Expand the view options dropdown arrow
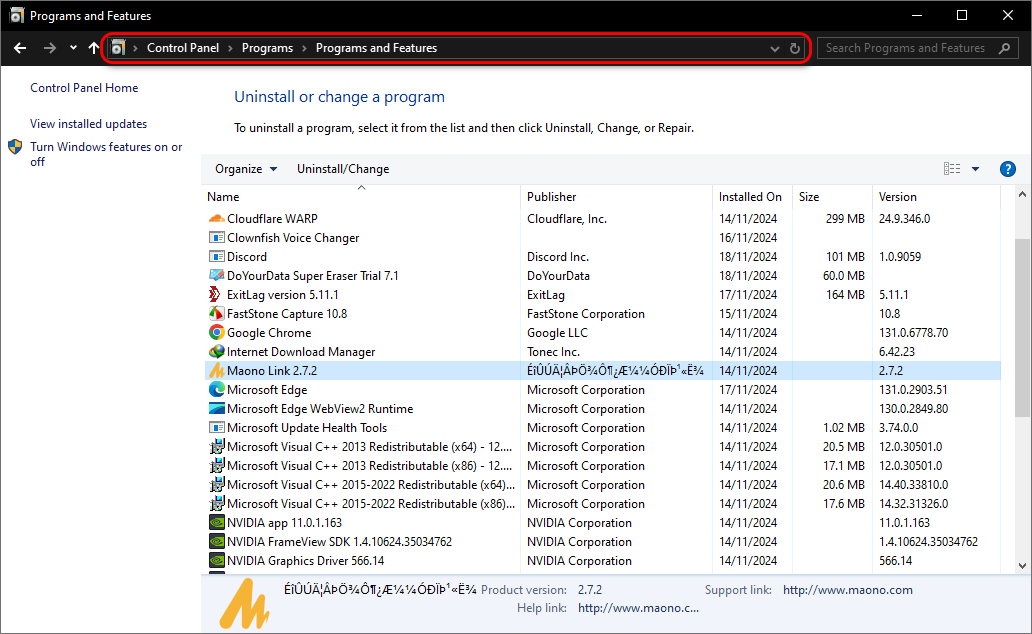Image resolution: width=1032 pixels, height=634 pixels. [x=975, y=169]
